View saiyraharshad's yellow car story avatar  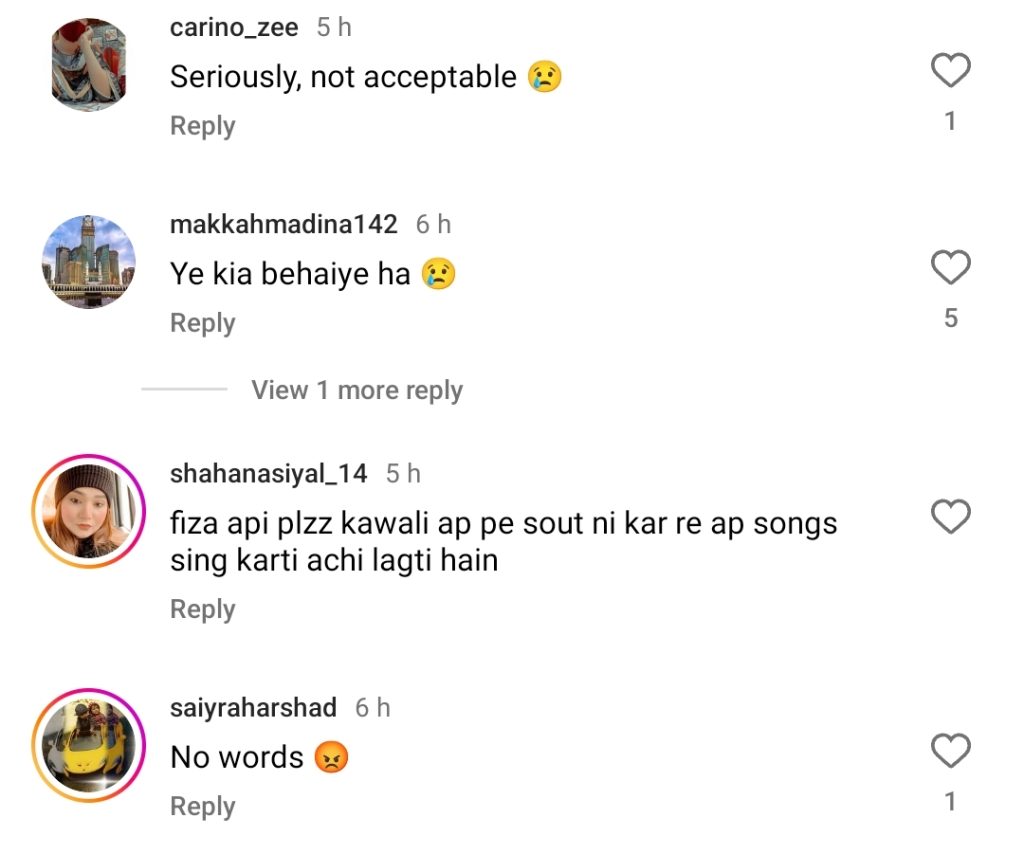(x=88, y=746)
